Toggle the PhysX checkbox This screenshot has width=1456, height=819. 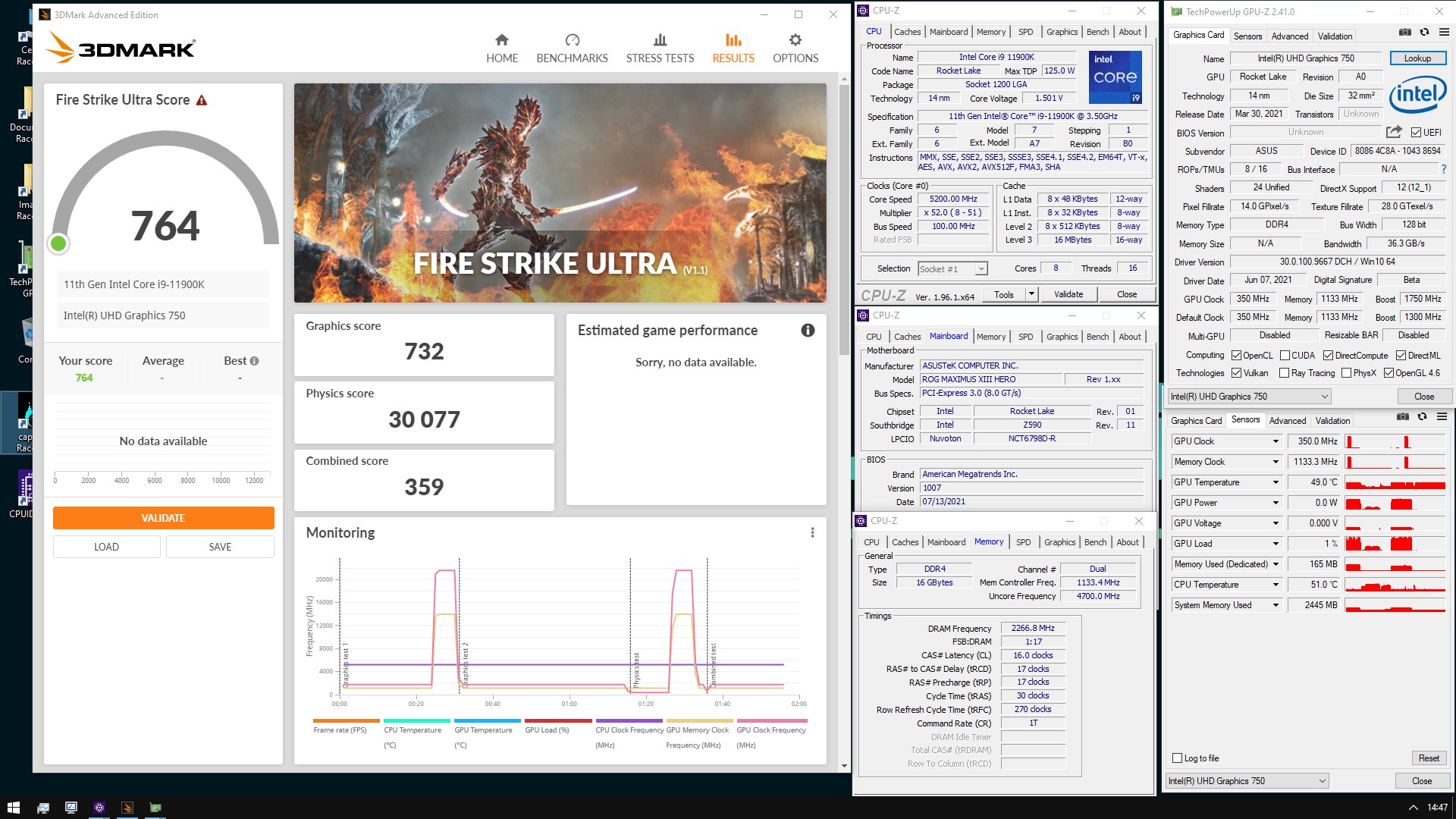(1346, 373)
